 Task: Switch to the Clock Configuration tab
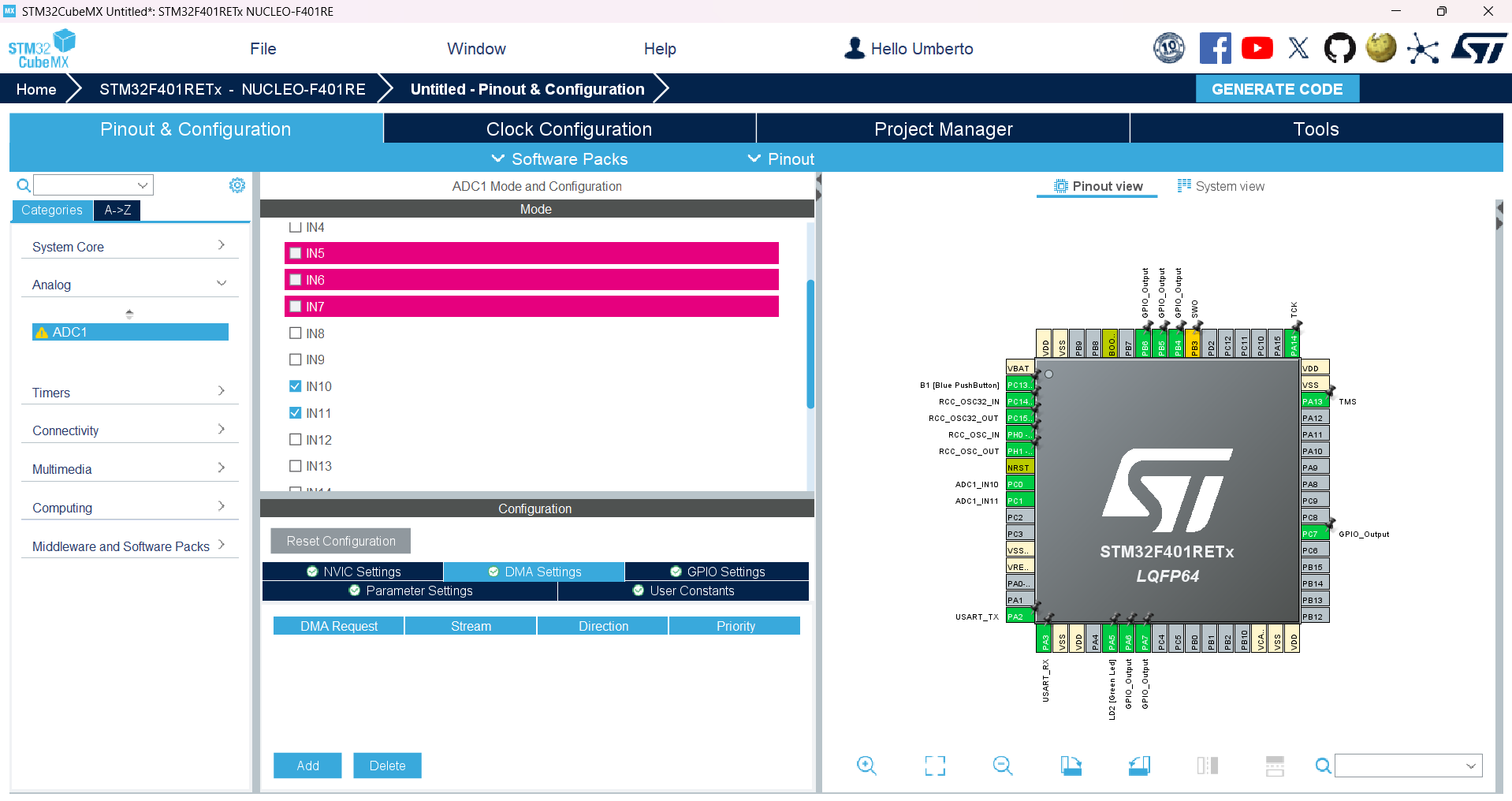569,129
